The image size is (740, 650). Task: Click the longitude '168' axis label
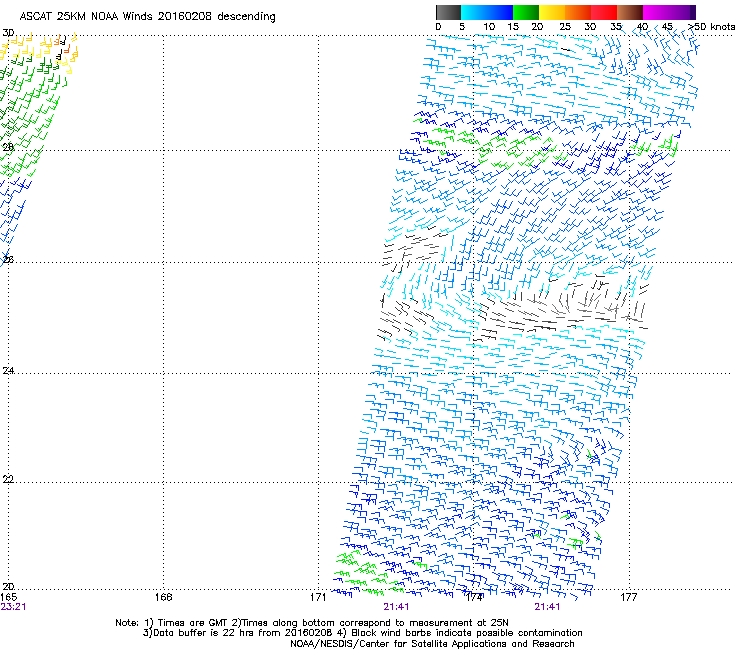point(164,597)
